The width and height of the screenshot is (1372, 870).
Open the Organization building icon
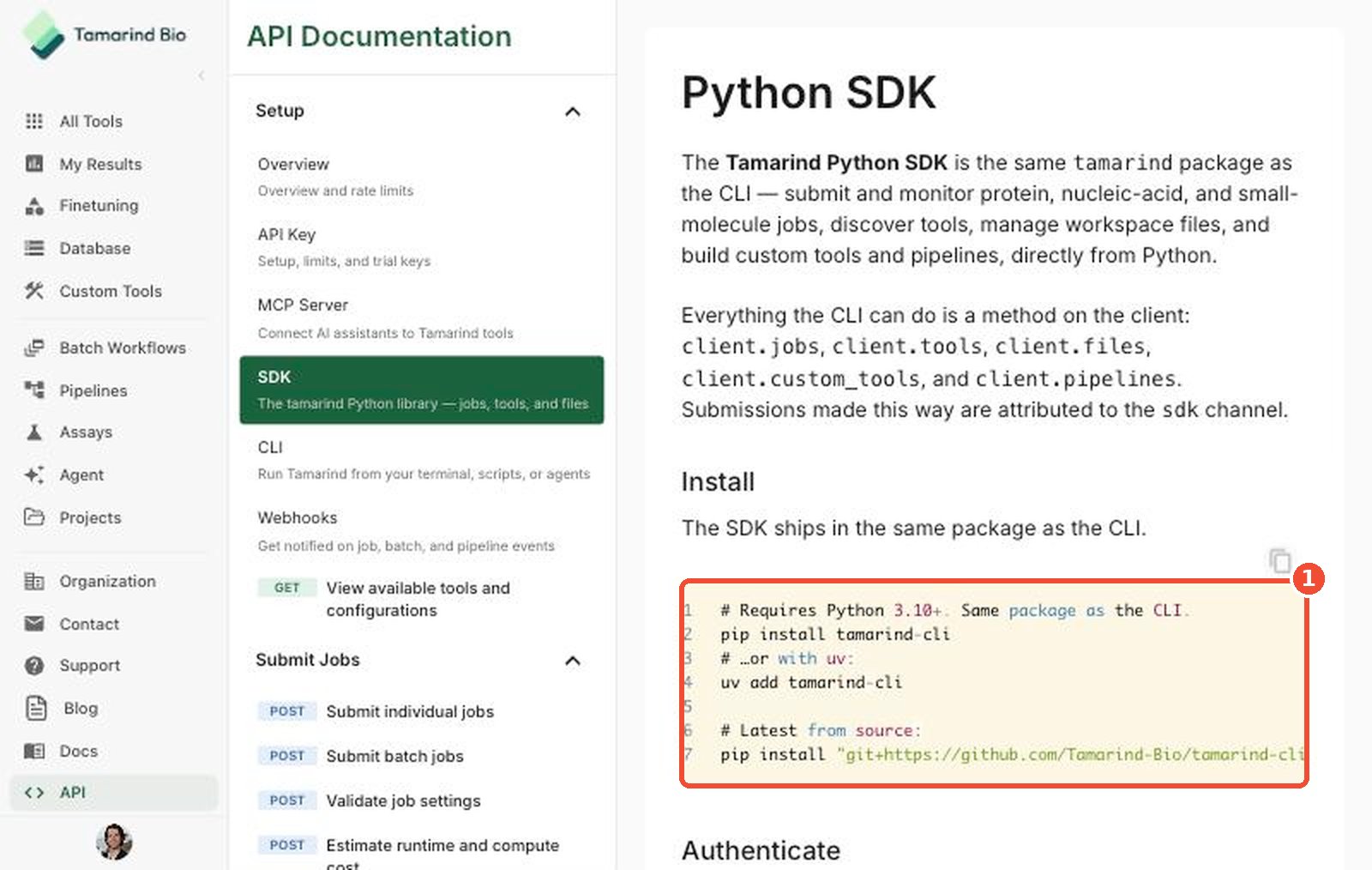coord(34,581)
